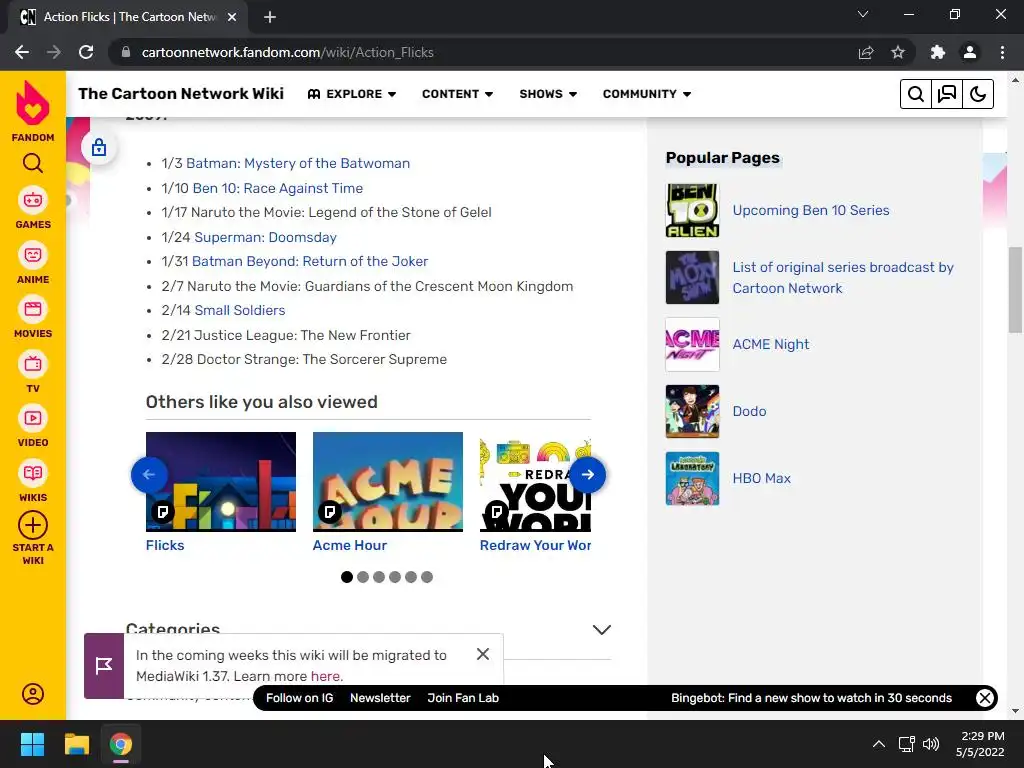Click the page lock icon
This screenshot has width=1024, height=768.
coord(99,148)
